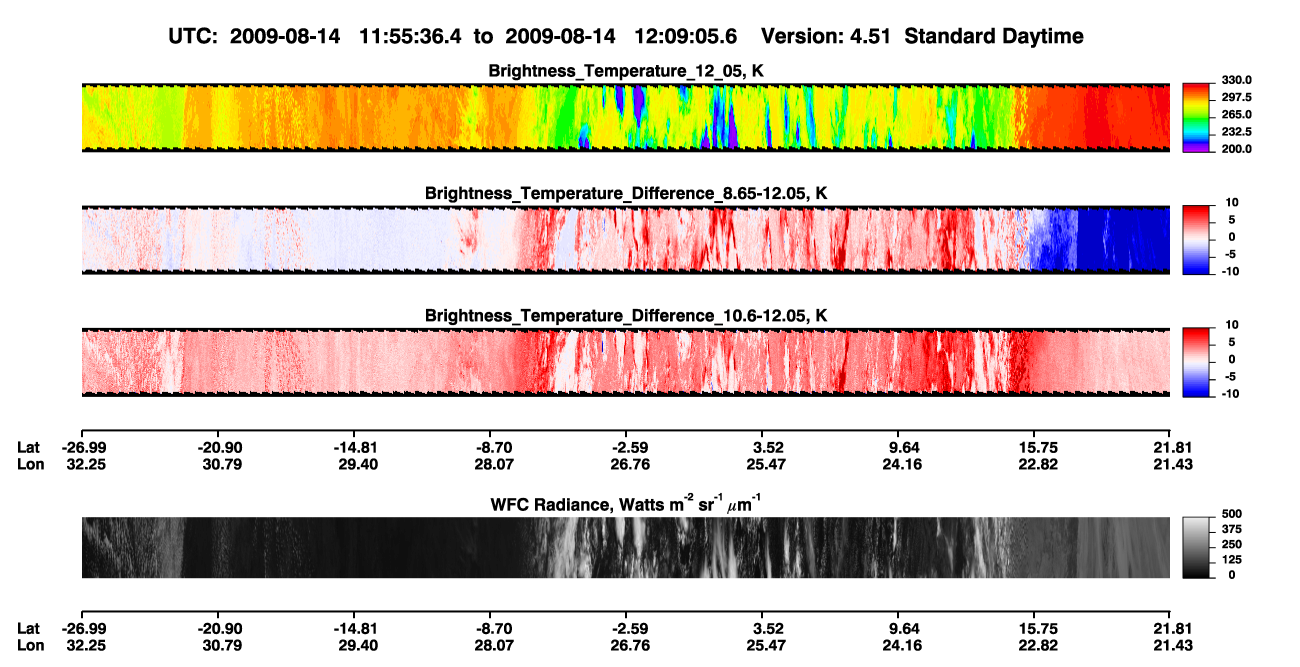Image resolution: width=1300 pixels, height=667 pixels.
Task: Select the 10.6-12.05 difference image strip
Action: 625,362
